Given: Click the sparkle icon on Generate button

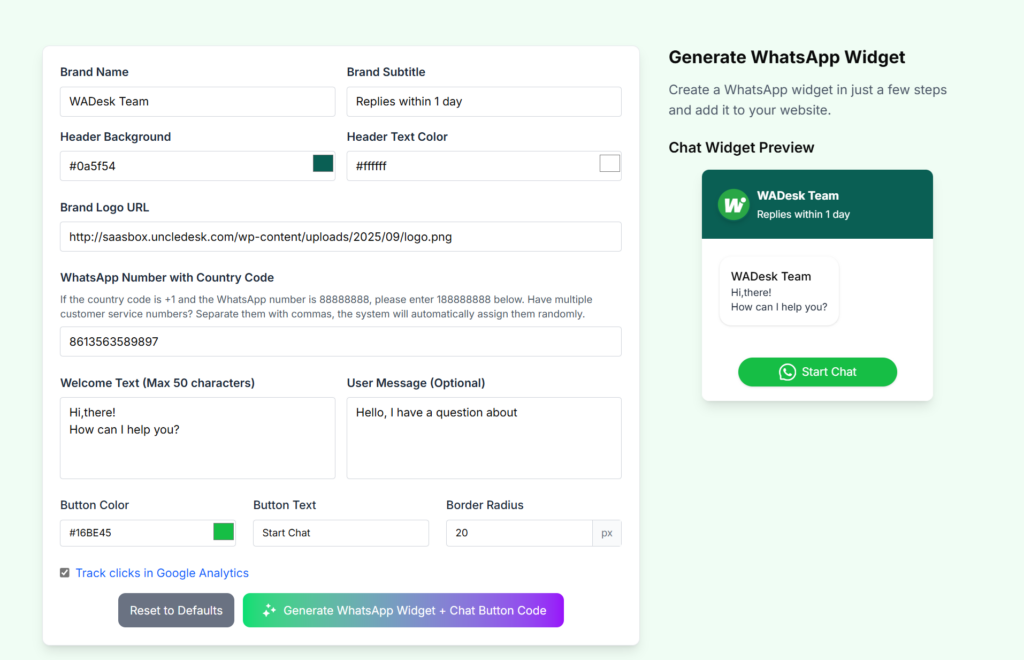Looking at the screenshot, I should coord(268,610).
